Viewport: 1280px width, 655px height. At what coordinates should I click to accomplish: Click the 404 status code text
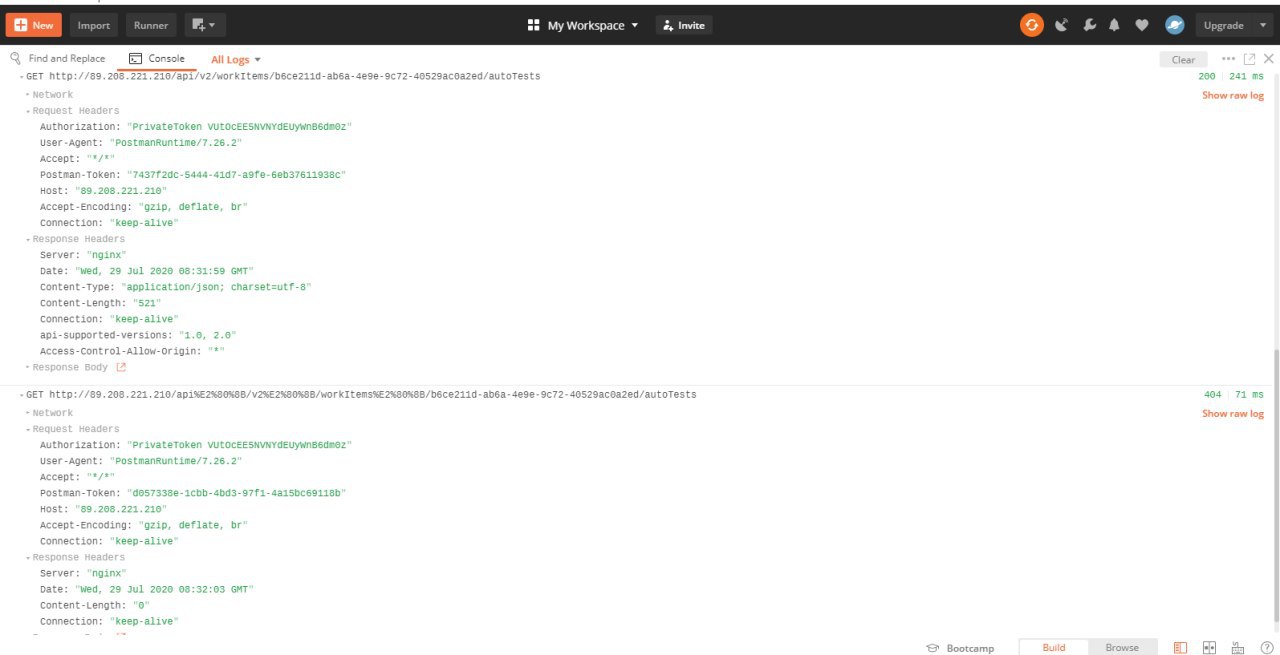coord(1213,395)
